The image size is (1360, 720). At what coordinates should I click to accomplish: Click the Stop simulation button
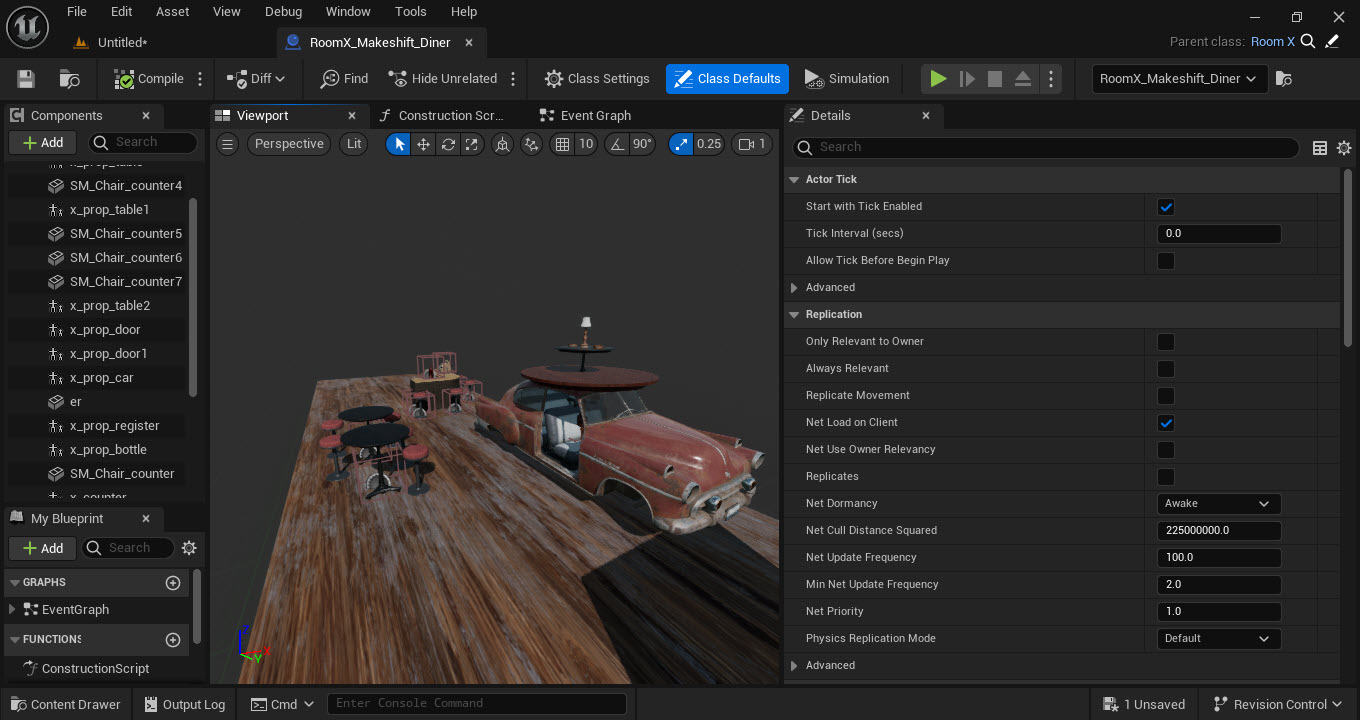click(994, 79)
